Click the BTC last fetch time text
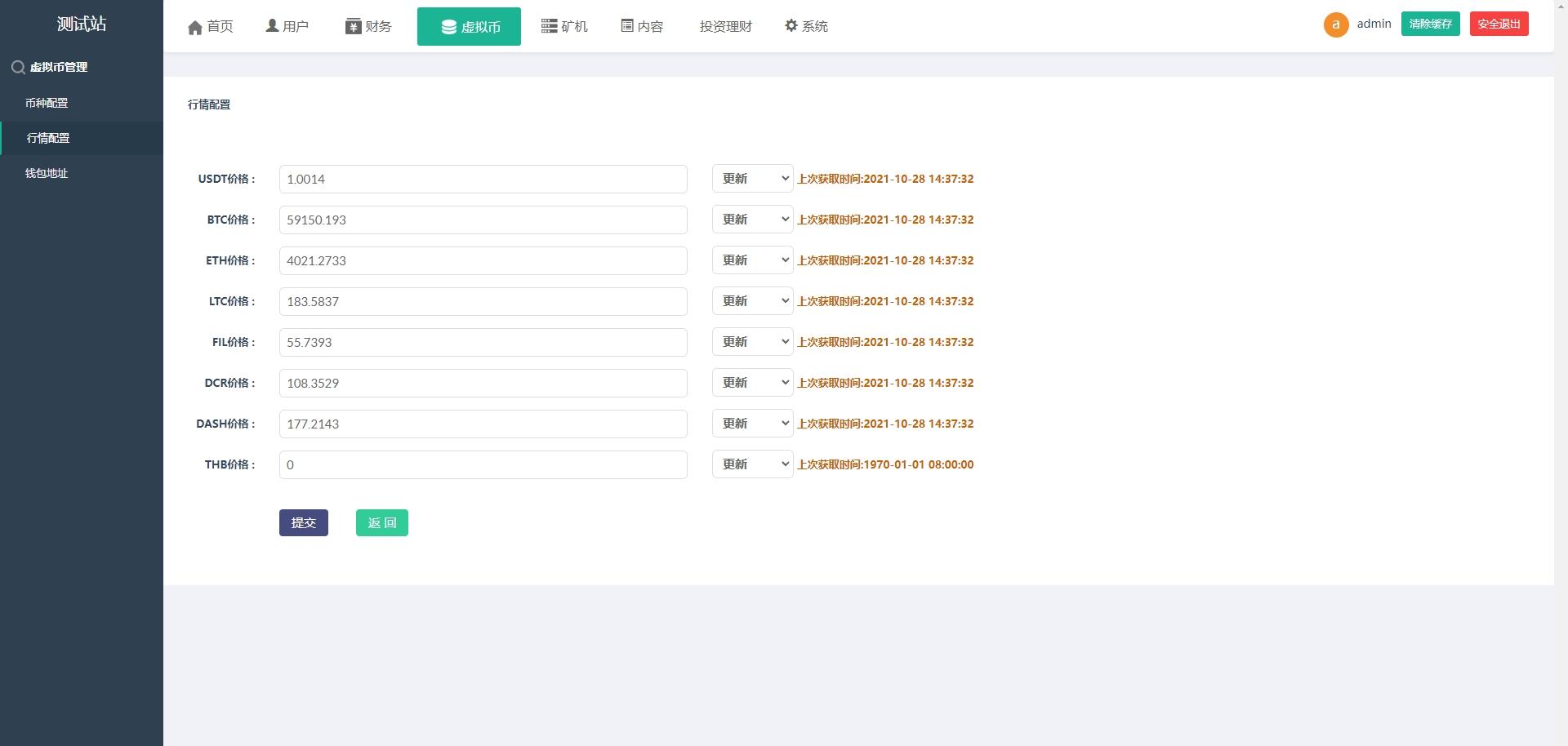 click(885, 220)
